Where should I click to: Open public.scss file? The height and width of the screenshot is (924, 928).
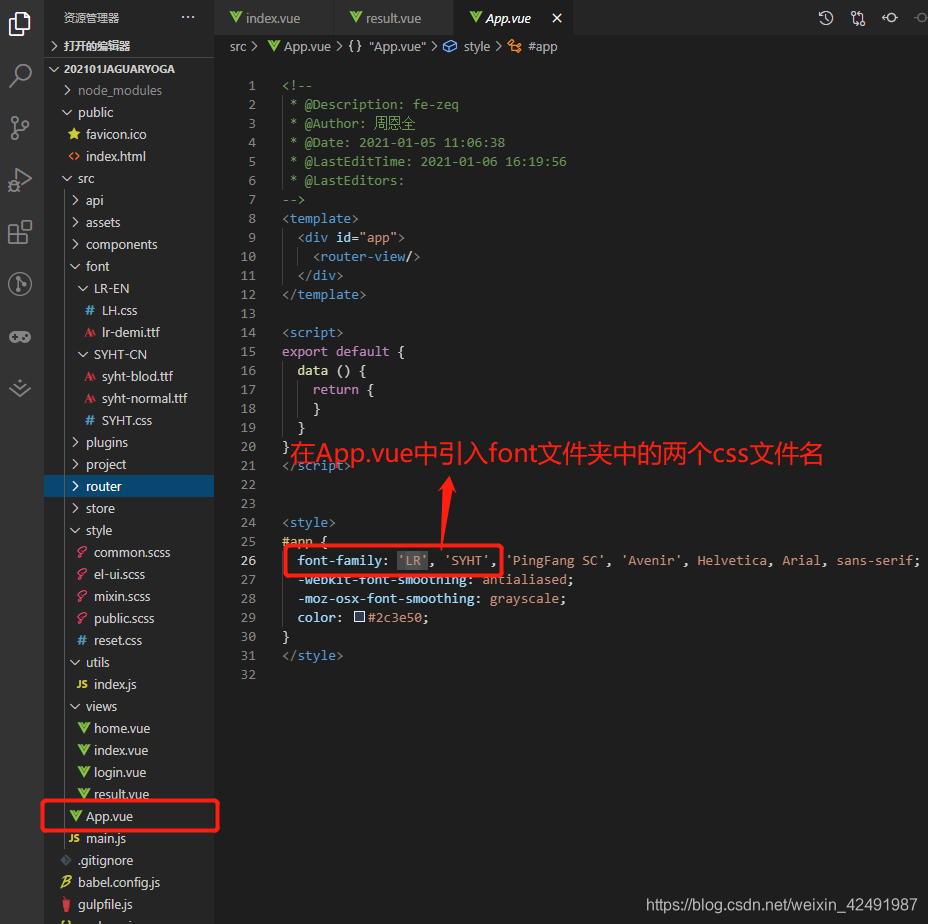click(x=128, y=618)
